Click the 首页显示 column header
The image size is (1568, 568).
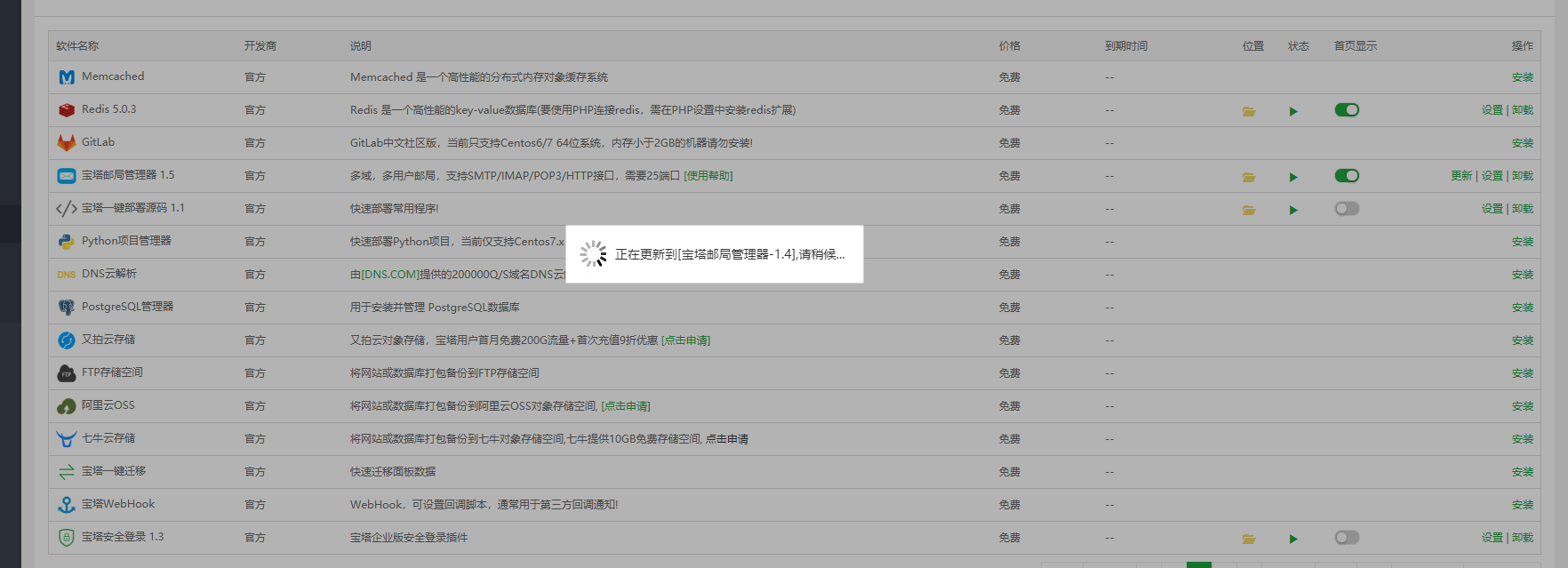coord(1356,46)
